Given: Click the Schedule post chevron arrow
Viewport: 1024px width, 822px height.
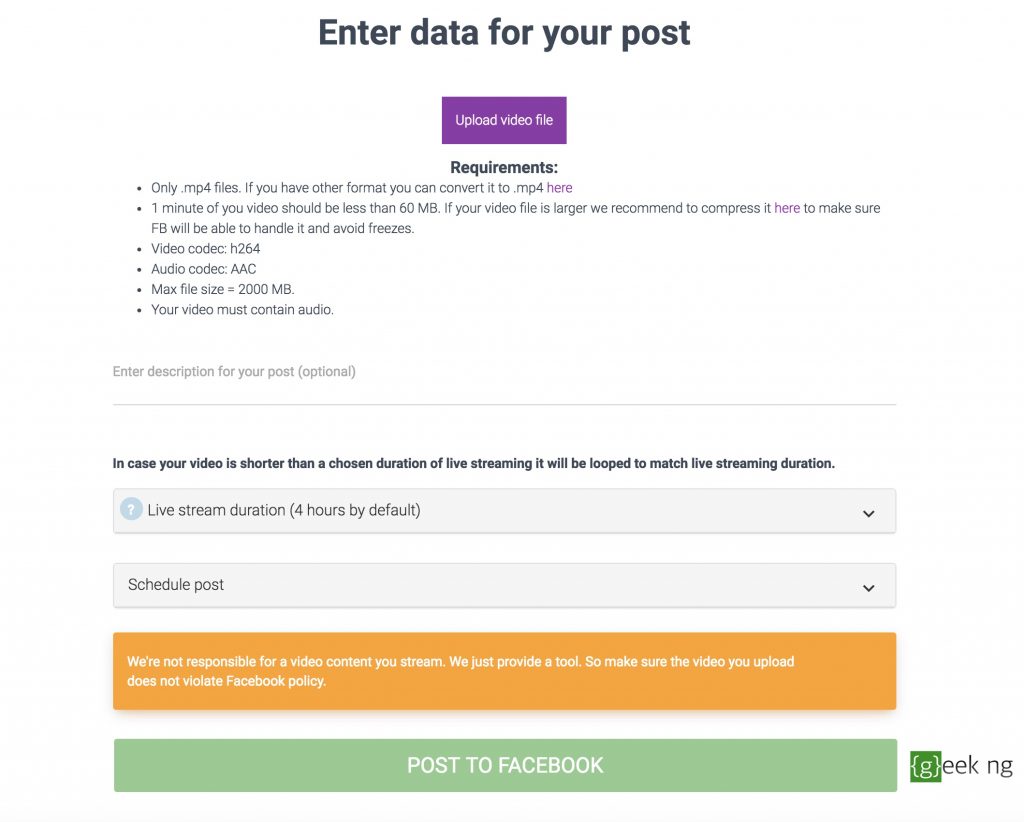Looking at the screenshot, I should tap(868, 588).
